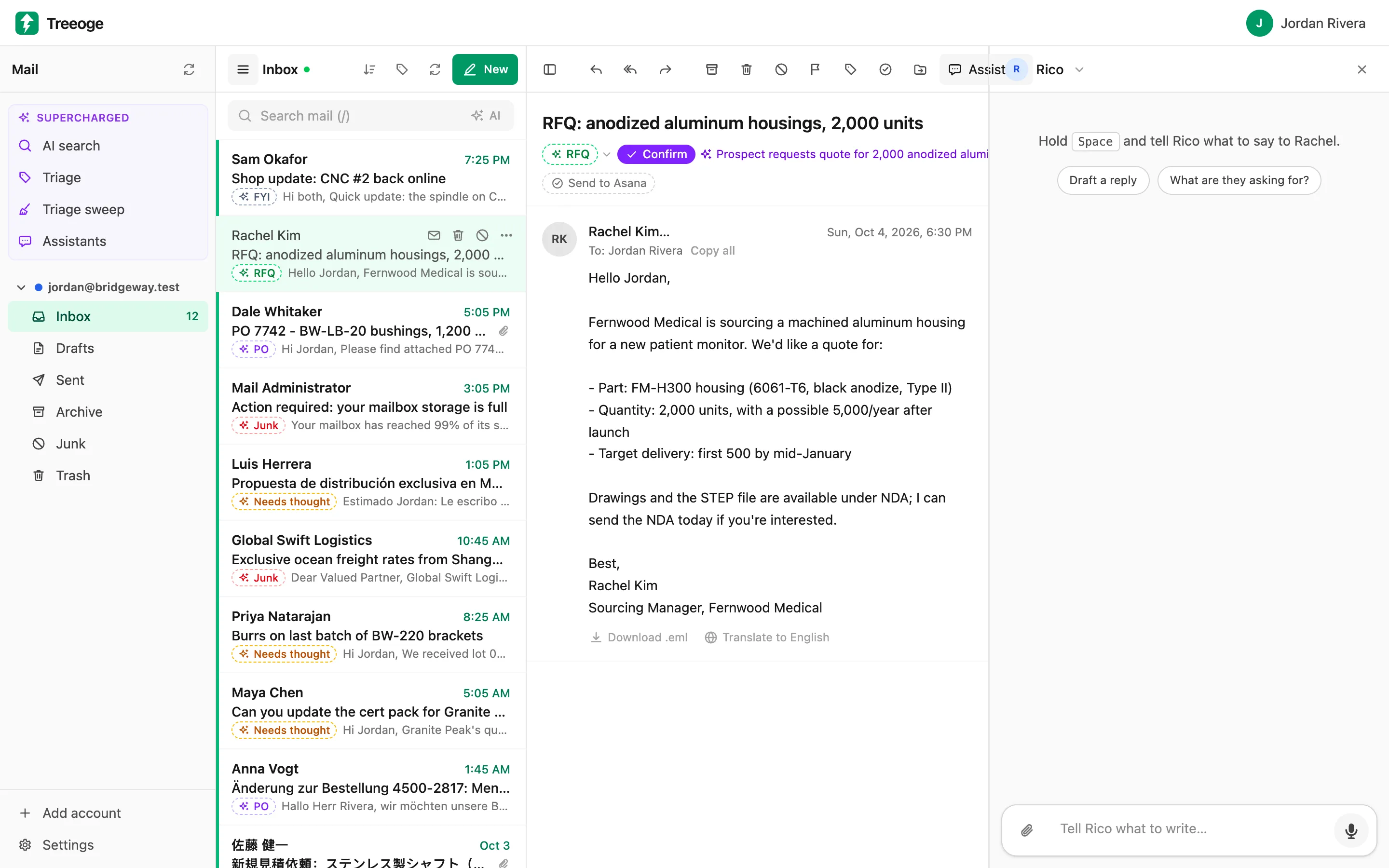Open Triage sweep in Supercharged
Image resolution: width=1389 pixels, height=868 pixels.
(x=108, y=210)
